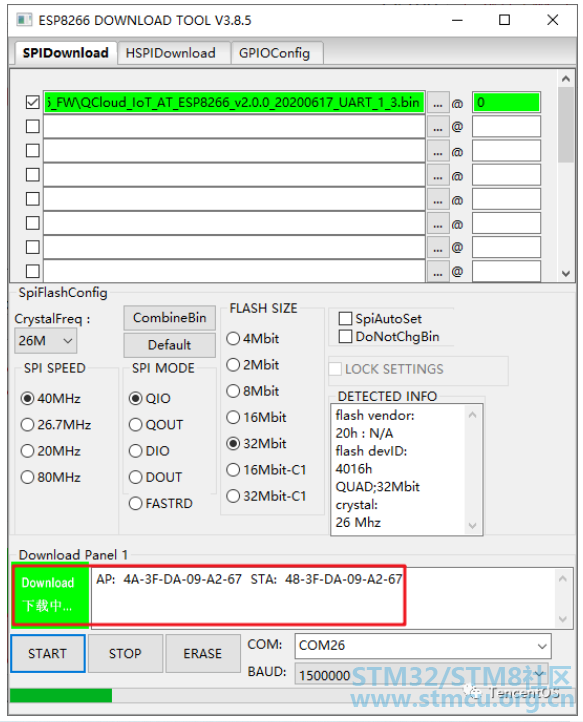The height and width of the screenshot is (722, 583).
Task: Click the STOP button
Action: [125, 653]
